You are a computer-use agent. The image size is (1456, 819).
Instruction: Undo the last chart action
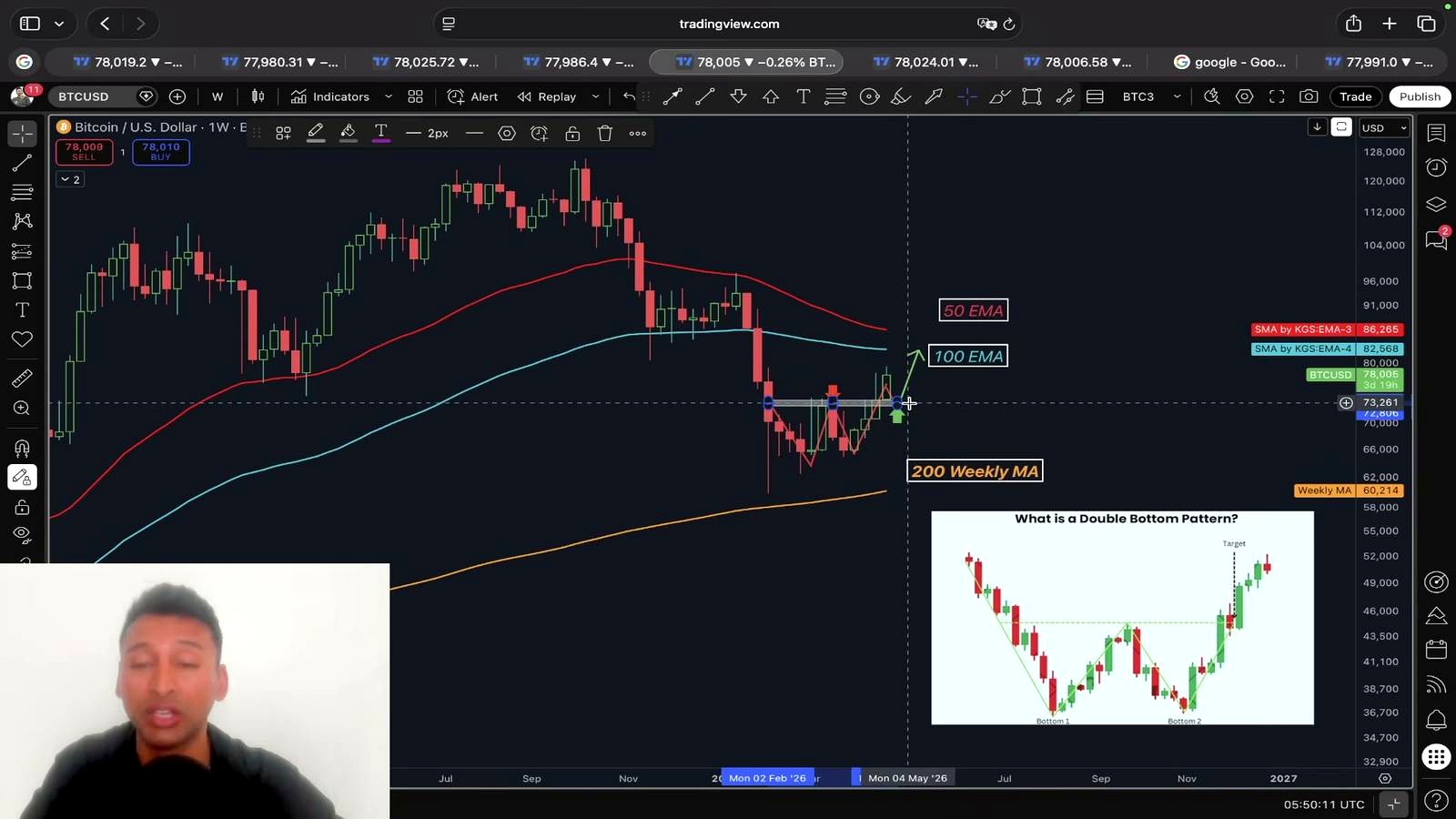(629, 96)
